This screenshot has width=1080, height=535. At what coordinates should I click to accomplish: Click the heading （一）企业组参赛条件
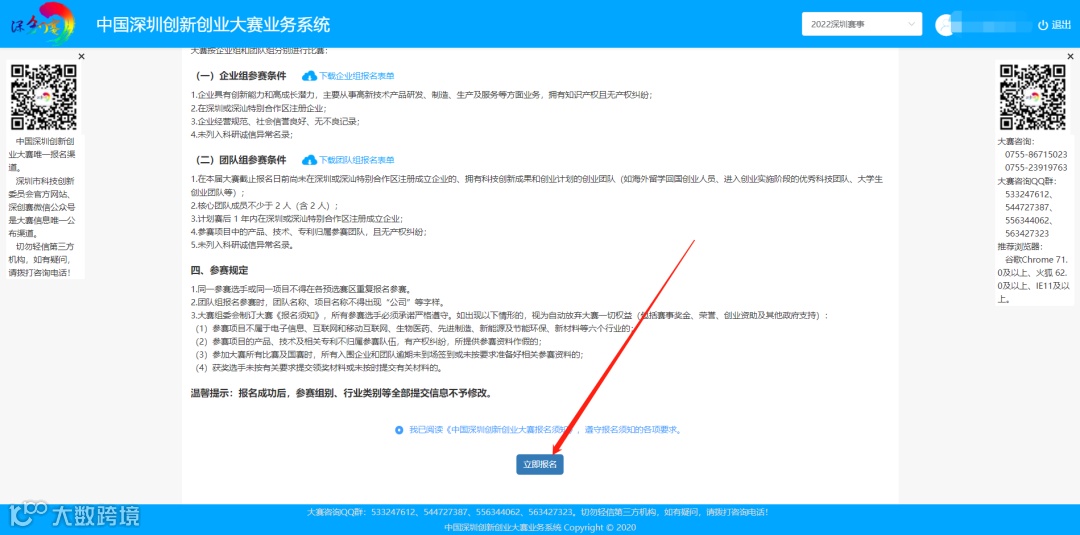click(238, 76)
